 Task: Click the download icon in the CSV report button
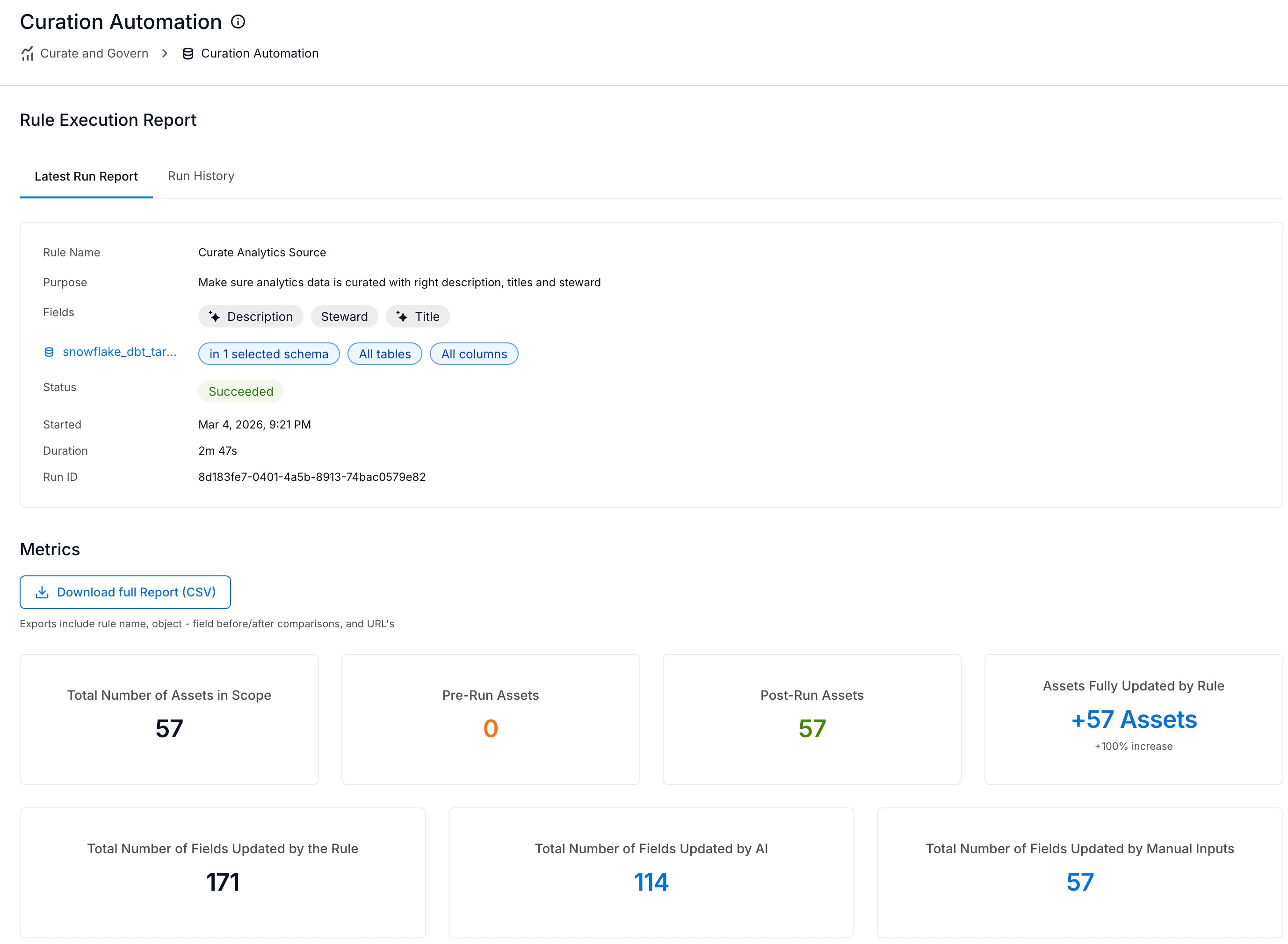(x=42, y=592)
